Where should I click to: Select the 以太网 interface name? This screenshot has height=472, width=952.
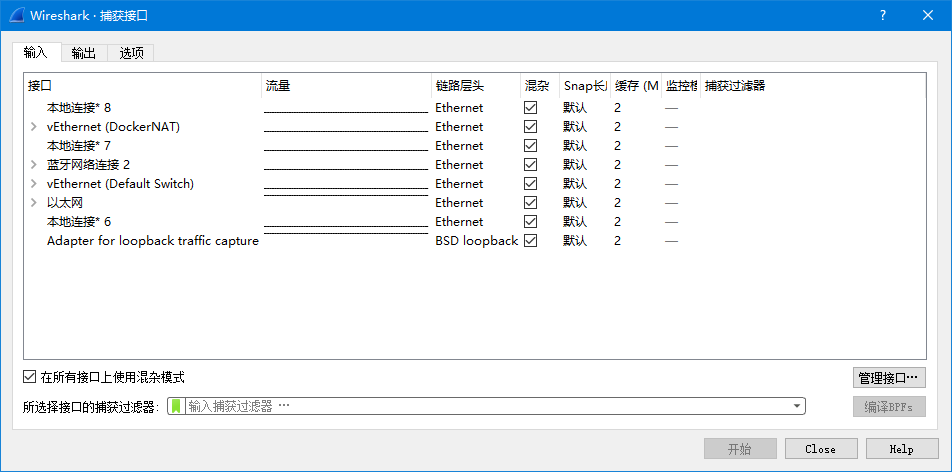pyautogui.click(x=65, y=202)
